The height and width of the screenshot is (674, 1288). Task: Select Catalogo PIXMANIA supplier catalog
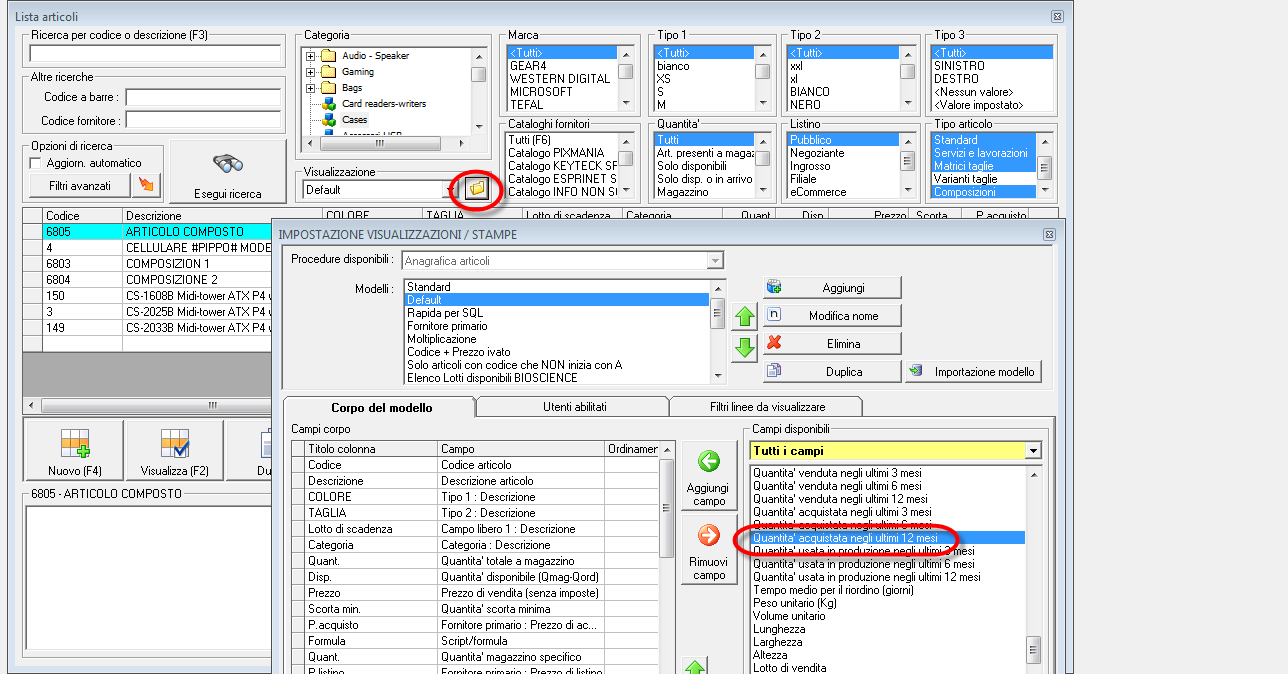(561, 153)
